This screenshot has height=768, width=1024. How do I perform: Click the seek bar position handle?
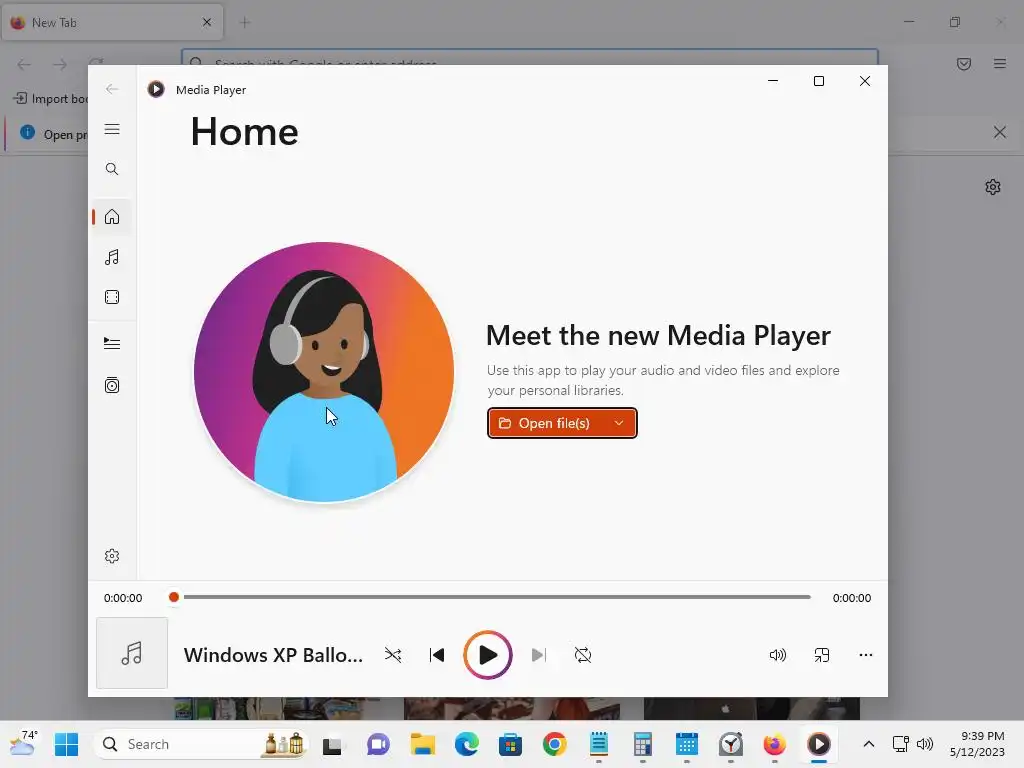[174, 597]
